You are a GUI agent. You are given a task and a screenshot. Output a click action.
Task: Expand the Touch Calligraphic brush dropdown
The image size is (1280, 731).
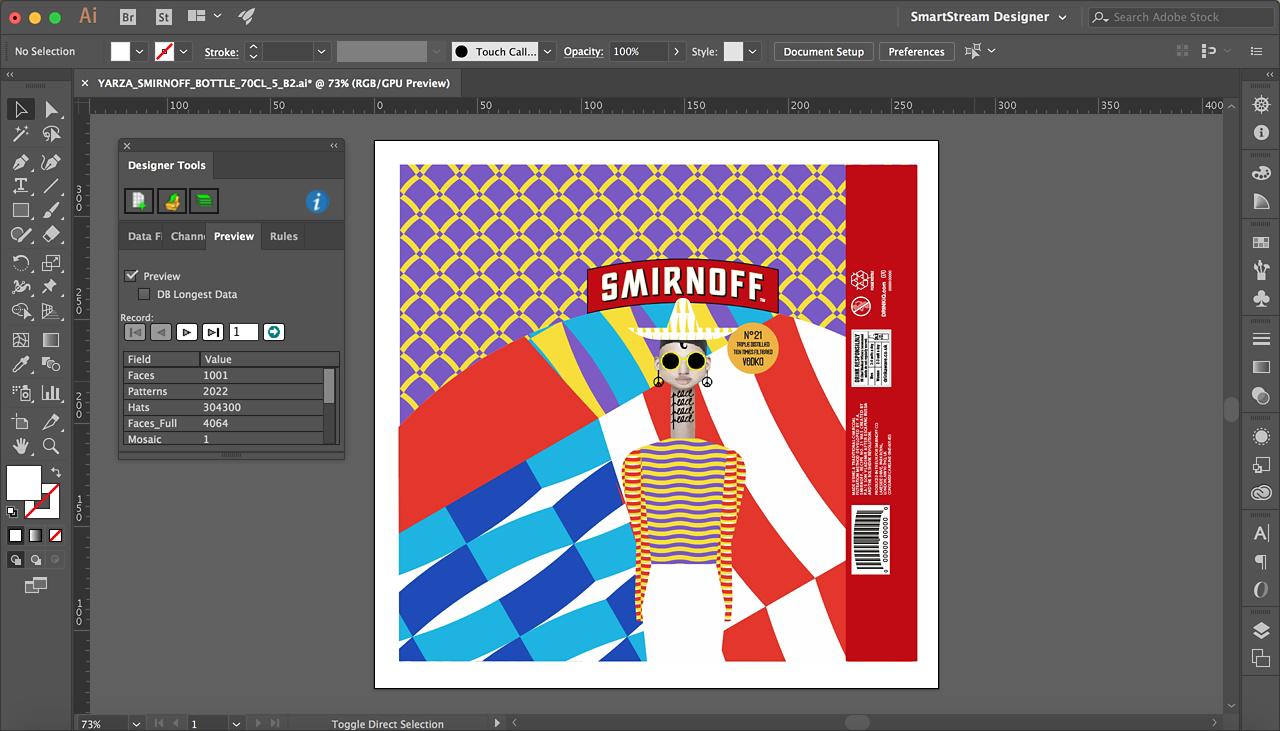coord(547,52)
